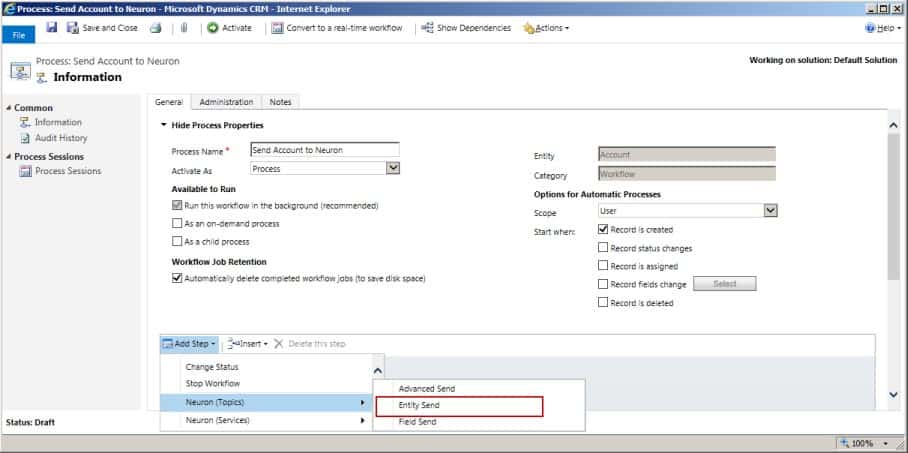
Task: Choose Field Send from submenu
Action: tap(418, 422)
